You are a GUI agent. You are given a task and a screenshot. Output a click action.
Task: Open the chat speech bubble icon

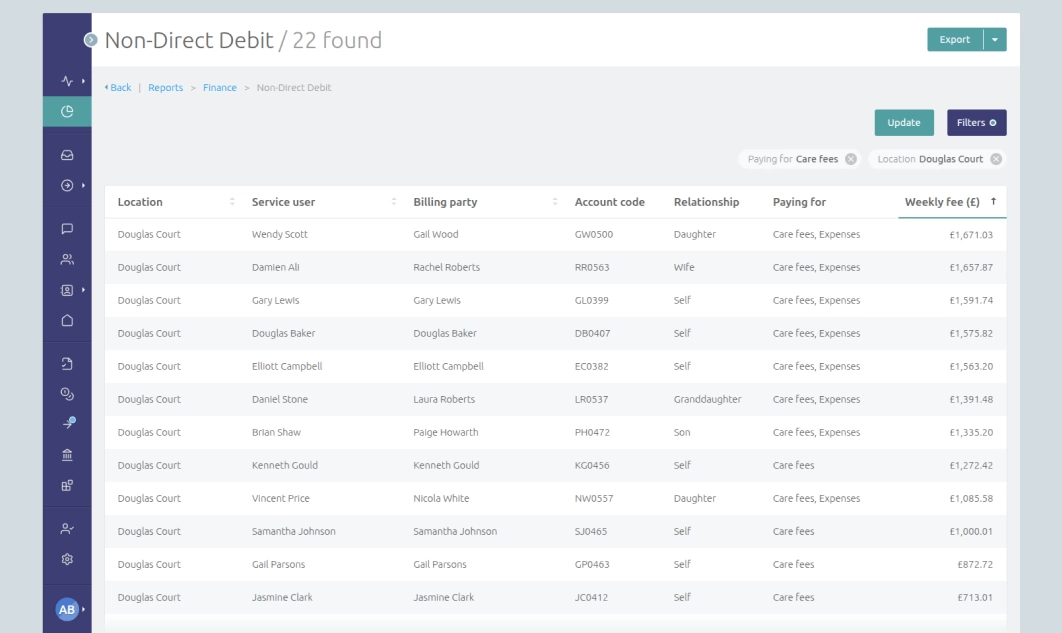pyautogui.click(x=66, y=230)
